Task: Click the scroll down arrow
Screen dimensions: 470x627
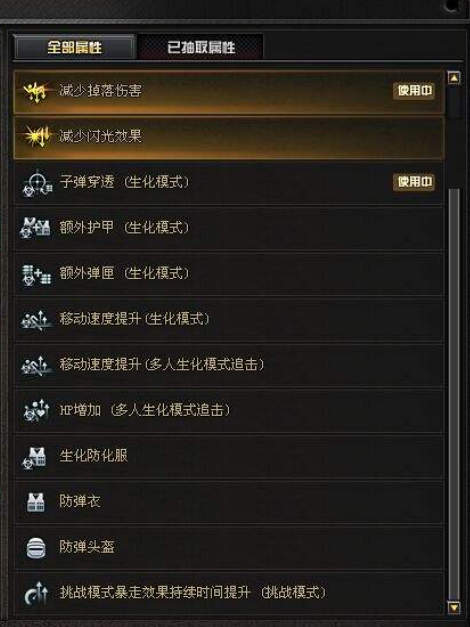Action: (454, 608)
